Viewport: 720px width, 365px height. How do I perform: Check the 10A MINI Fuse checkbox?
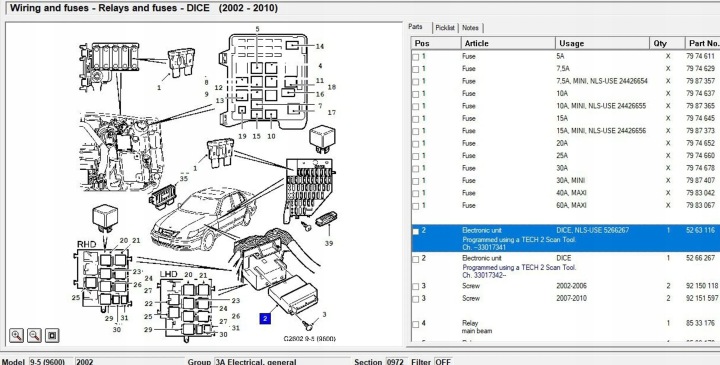coord(416,107)
